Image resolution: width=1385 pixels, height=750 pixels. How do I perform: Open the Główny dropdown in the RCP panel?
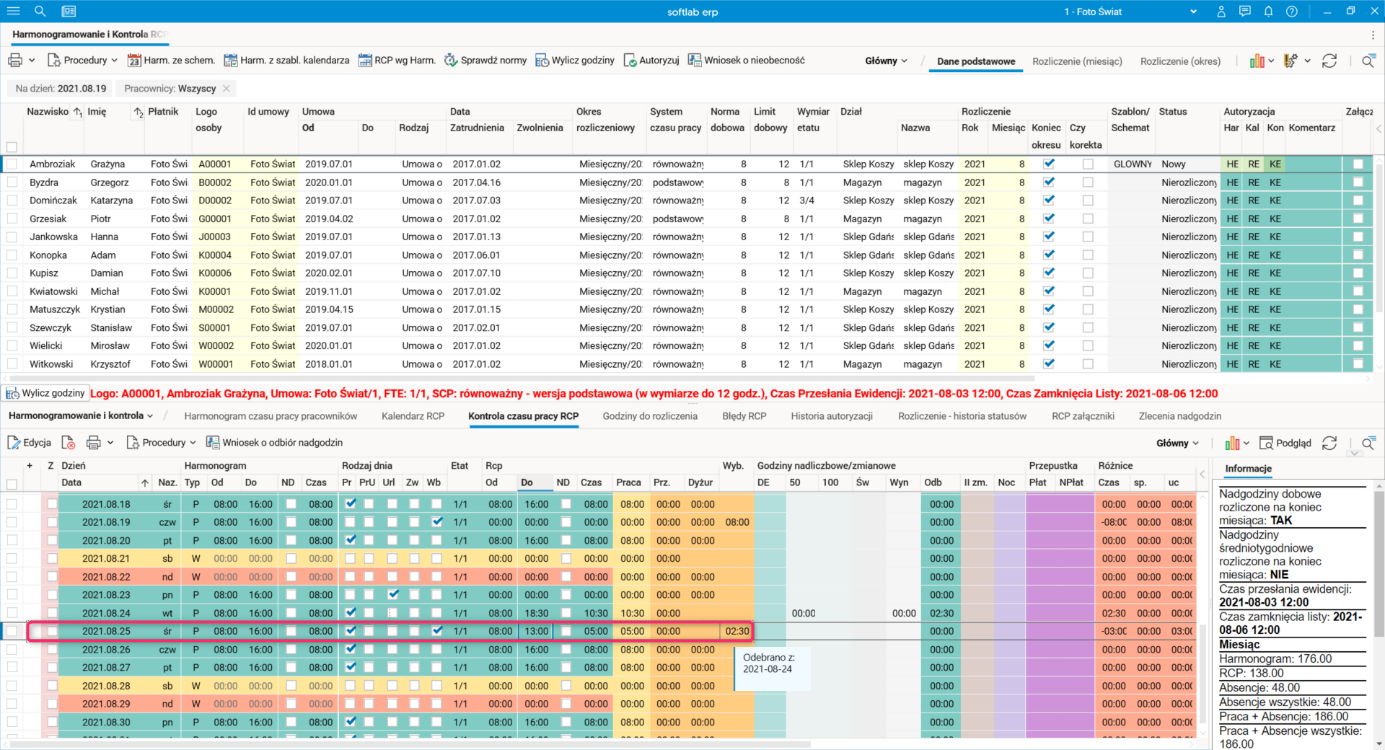tap(1178, 442)
